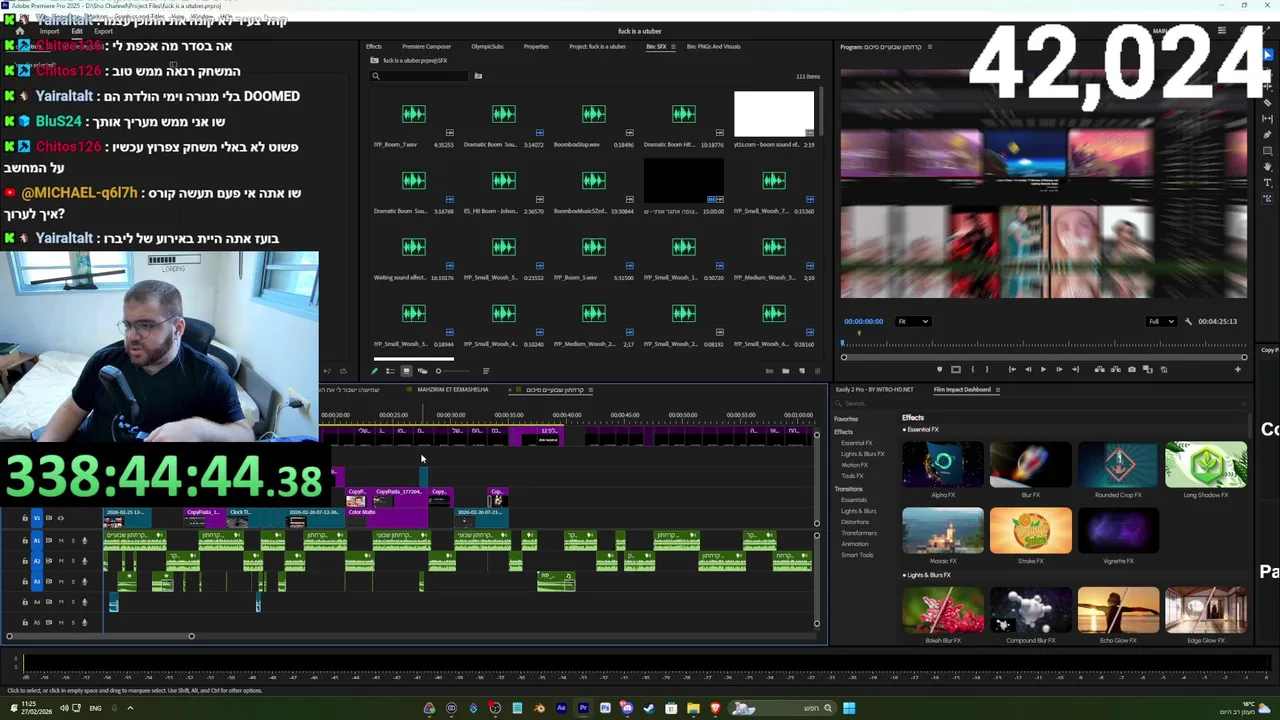The image size is (1280, 720).
Task: Open the Film Impact Dashboard panel menu
Action: tap(997, 390)
